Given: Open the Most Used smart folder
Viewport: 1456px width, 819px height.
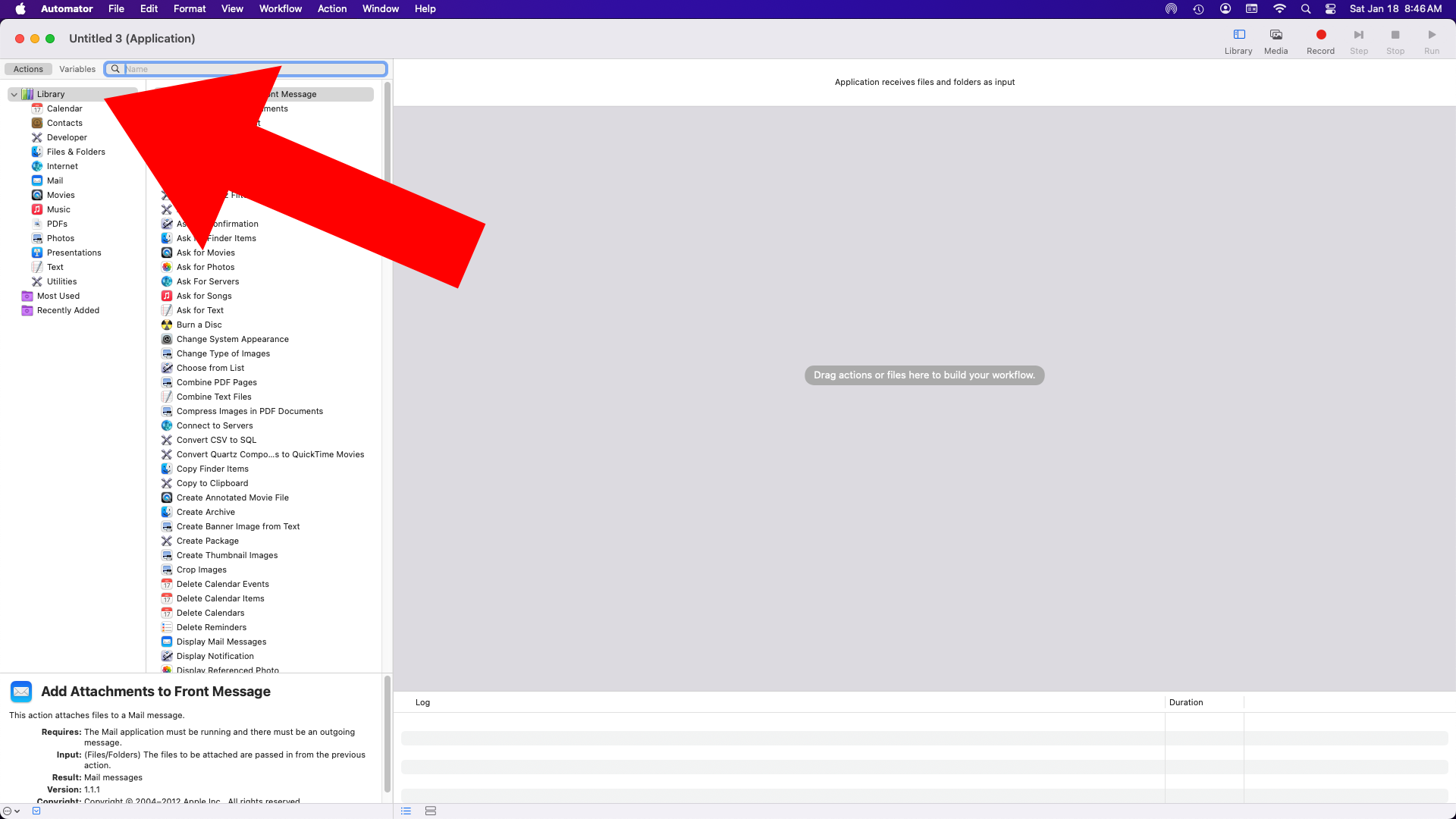Looking at the screenshot, I should coord(58,296).
